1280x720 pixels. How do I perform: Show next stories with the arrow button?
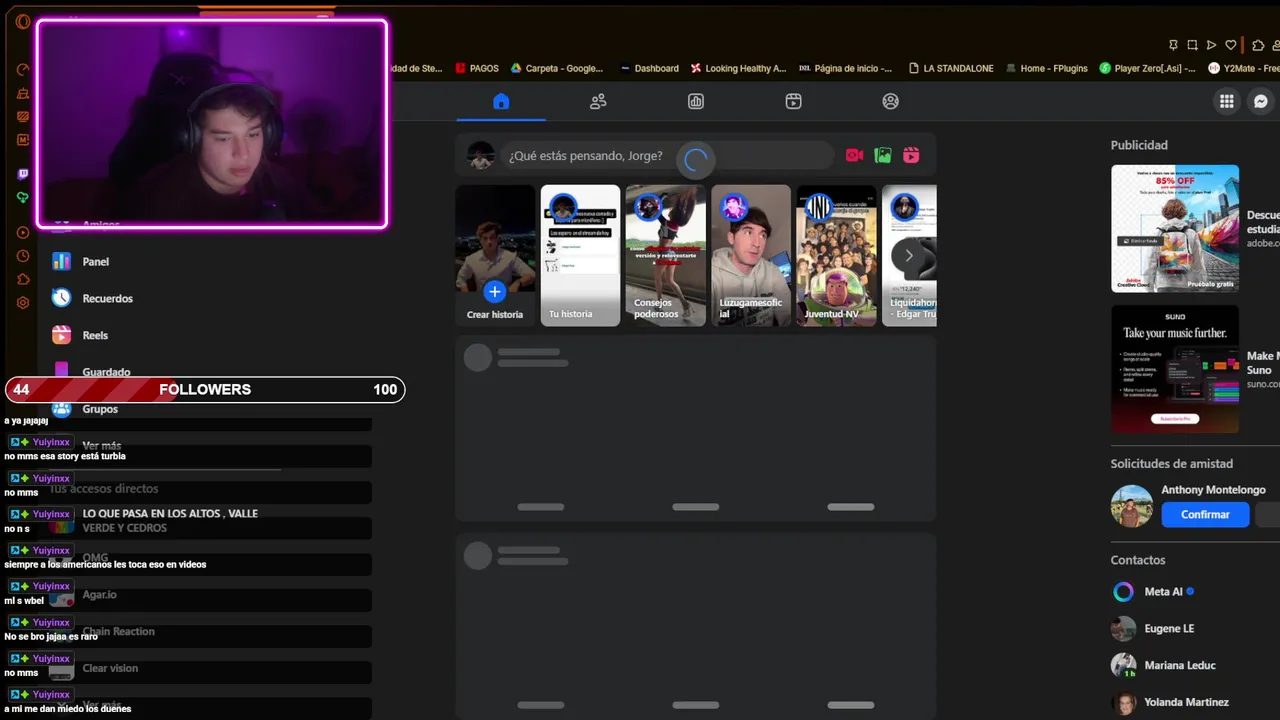[908, 255]
